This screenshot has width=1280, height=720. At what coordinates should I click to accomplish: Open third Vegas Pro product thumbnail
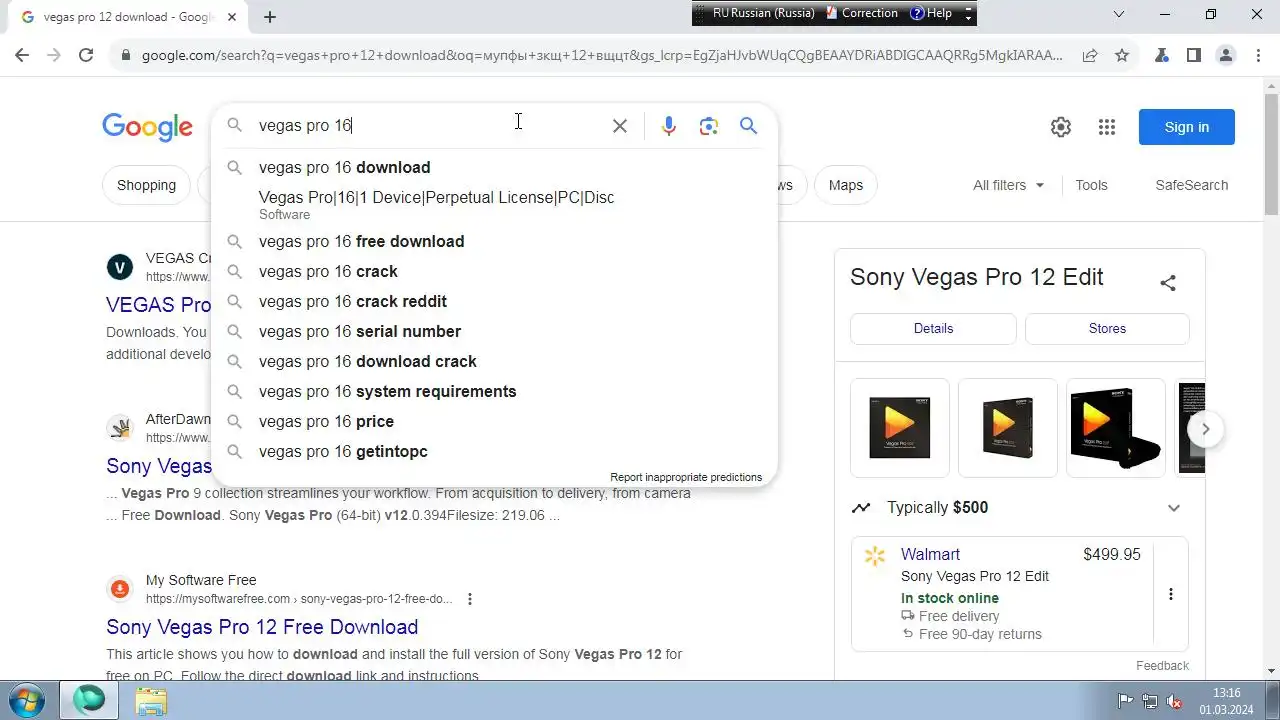(x=1115, y=428)
